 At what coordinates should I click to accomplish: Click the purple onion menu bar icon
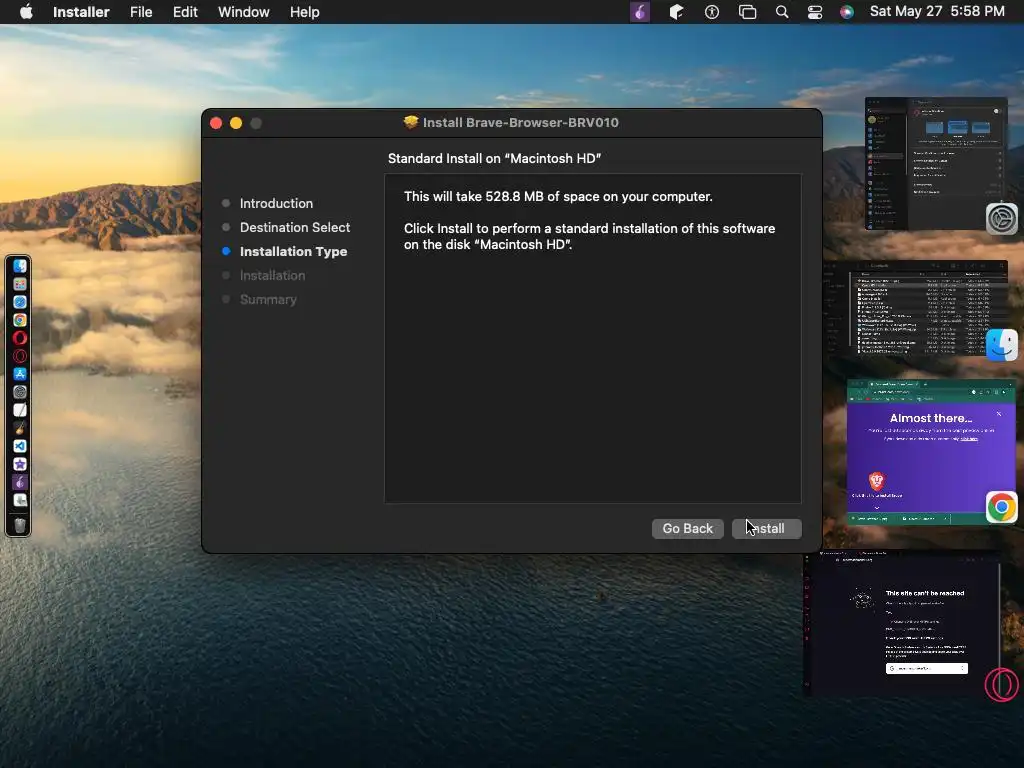(x=640, y=12)
